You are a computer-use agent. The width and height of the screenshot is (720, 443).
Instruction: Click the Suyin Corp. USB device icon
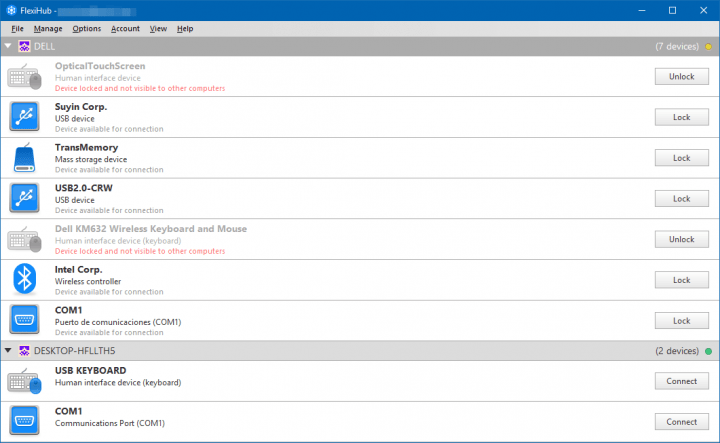click(24, 117)
